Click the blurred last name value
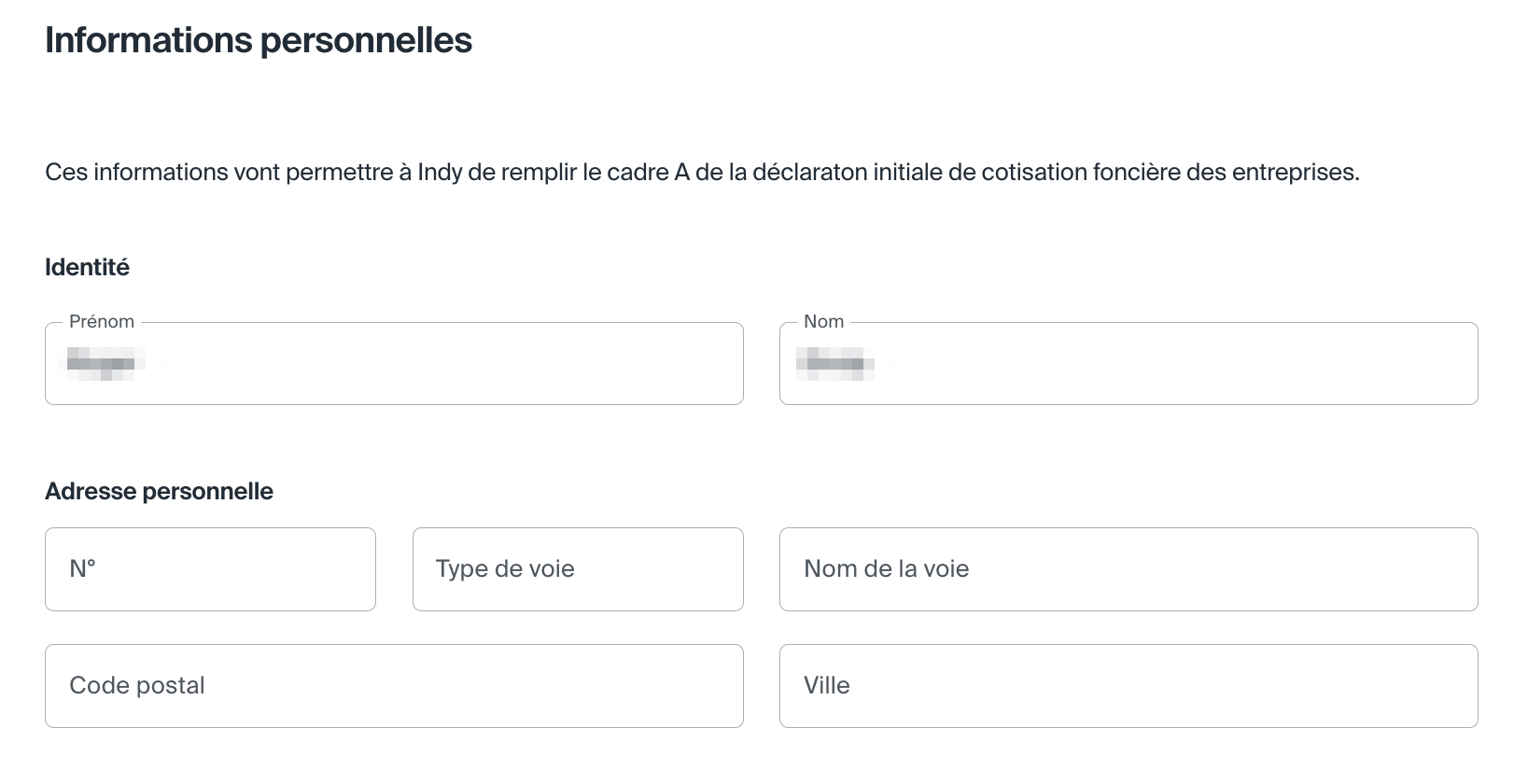1514x784 pixels. pyautogui.click(x=834, y=363)
